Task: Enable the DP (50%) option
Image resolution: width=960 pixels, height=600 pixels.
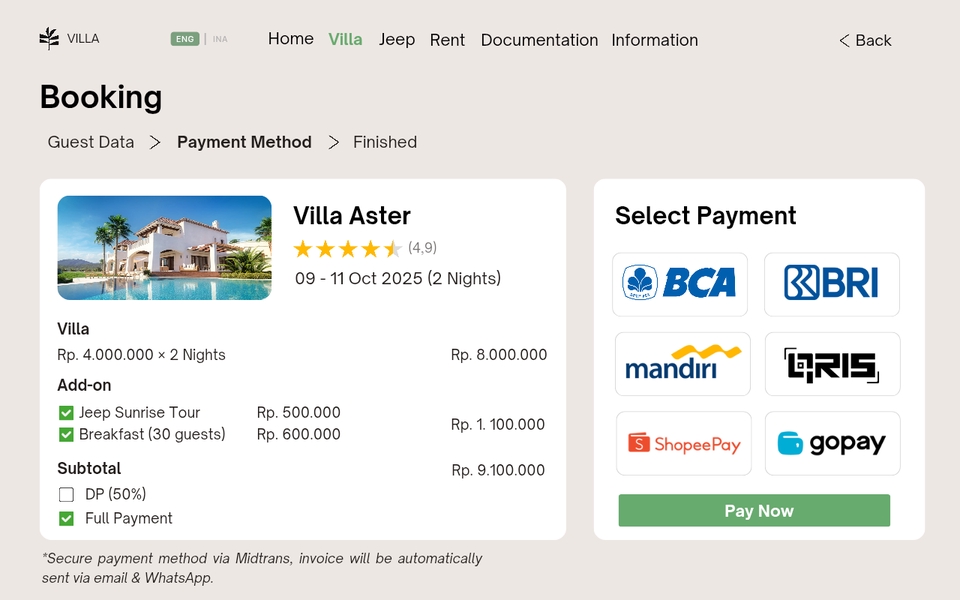Action: click(66, 494)
